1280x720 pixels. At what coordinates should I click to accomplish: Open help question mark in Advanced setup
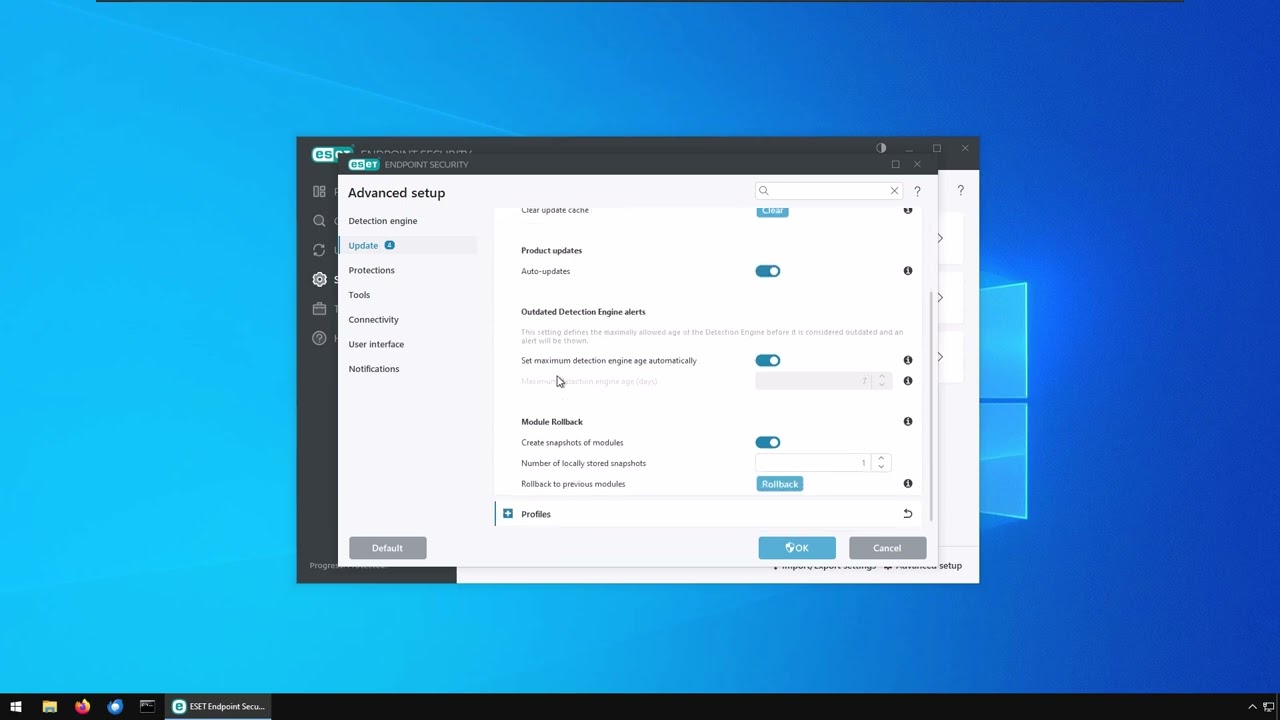[x=917, y=191]
